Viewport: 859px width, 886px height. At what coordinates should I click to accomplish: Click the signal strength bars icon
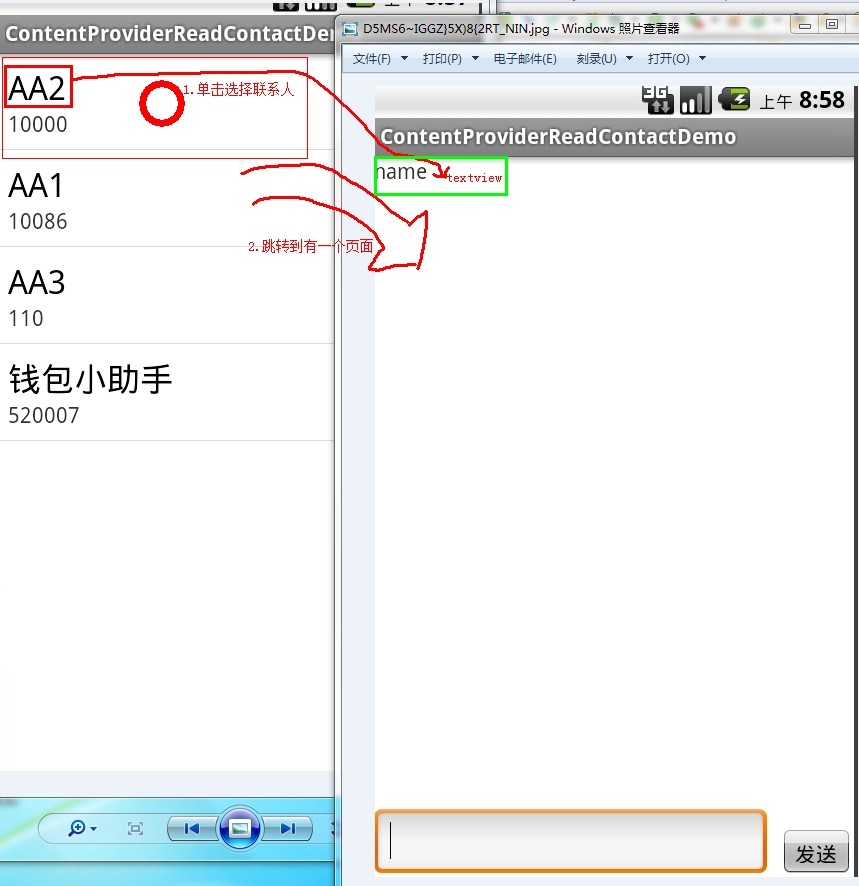point(695,99)
